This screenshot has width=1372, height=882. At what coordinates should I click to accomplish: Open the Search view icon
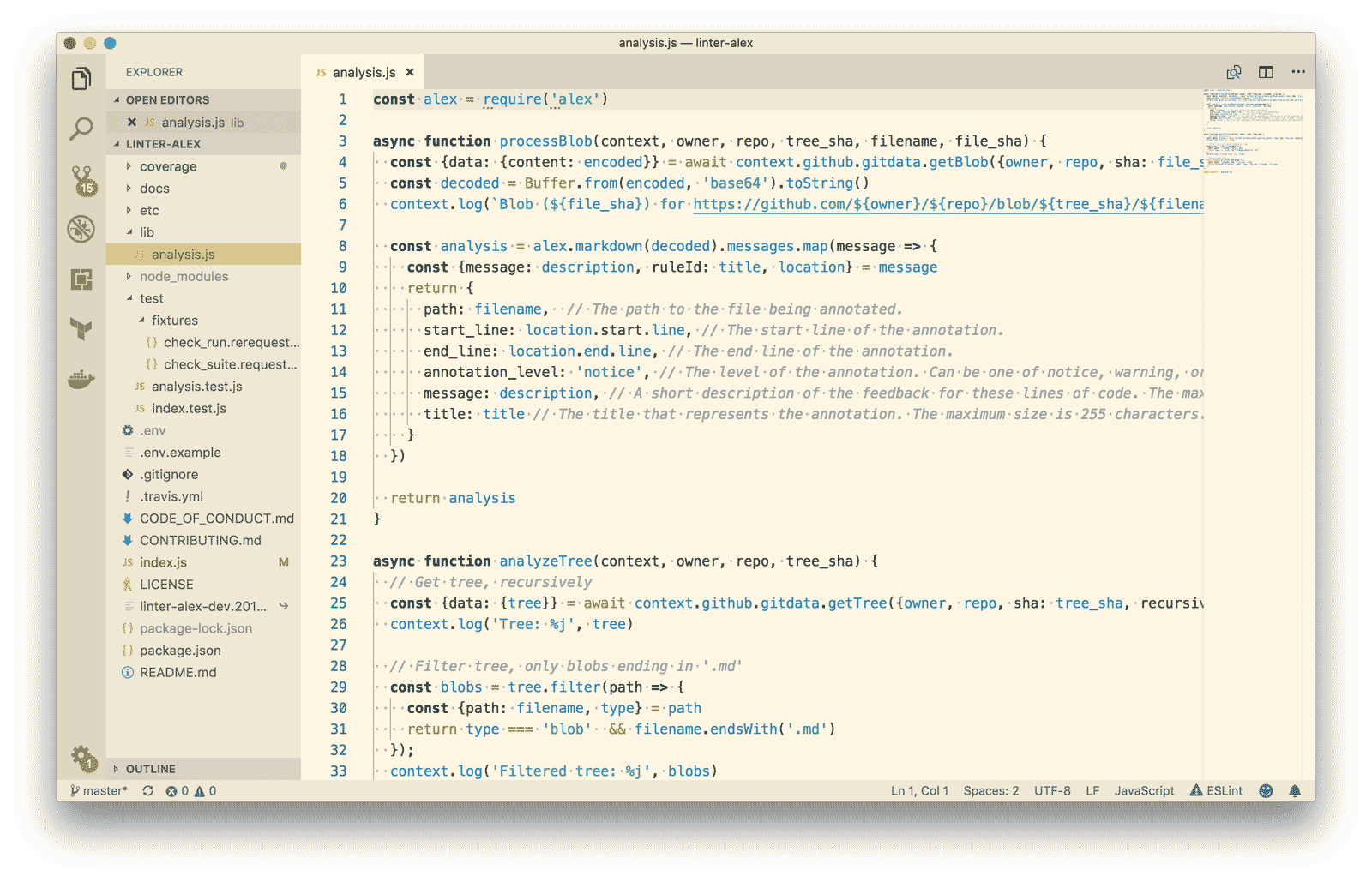[x=81, y=128]
